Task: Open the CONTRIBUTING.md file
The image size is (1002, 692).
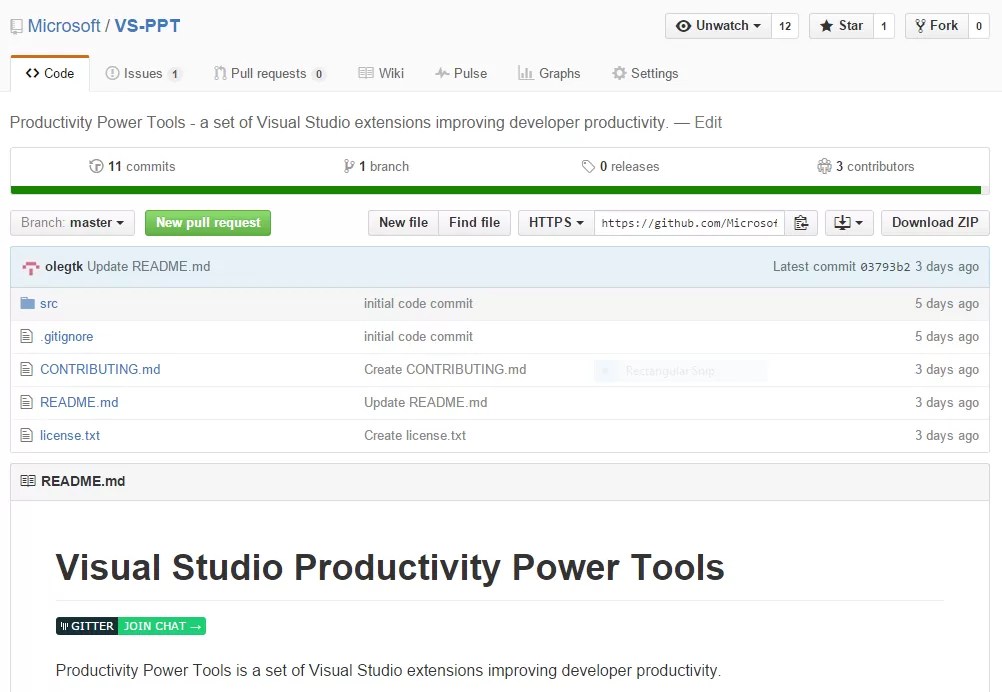Action: (100, 369)
